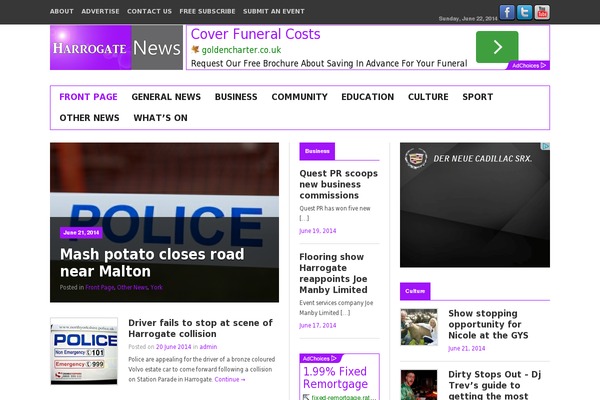Click the Harrogate News logo
Screen dimensions: 600x400
tap(116, 47)
